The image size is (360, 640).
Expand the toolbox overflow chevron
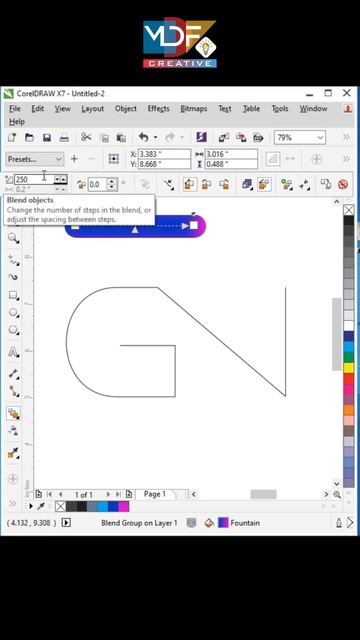(x=13, y=503)
